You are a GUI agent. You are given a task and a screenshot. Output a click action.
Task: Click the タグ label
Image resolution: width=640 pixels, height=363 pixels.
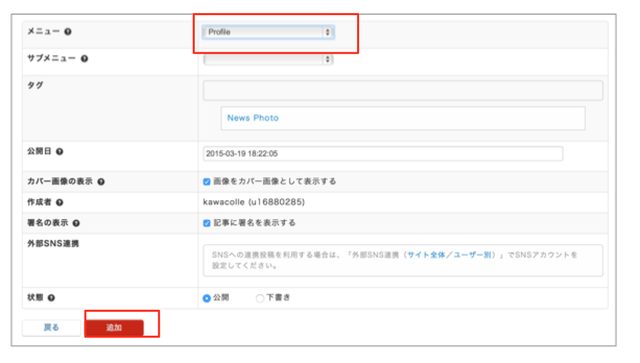click(35, 85)
